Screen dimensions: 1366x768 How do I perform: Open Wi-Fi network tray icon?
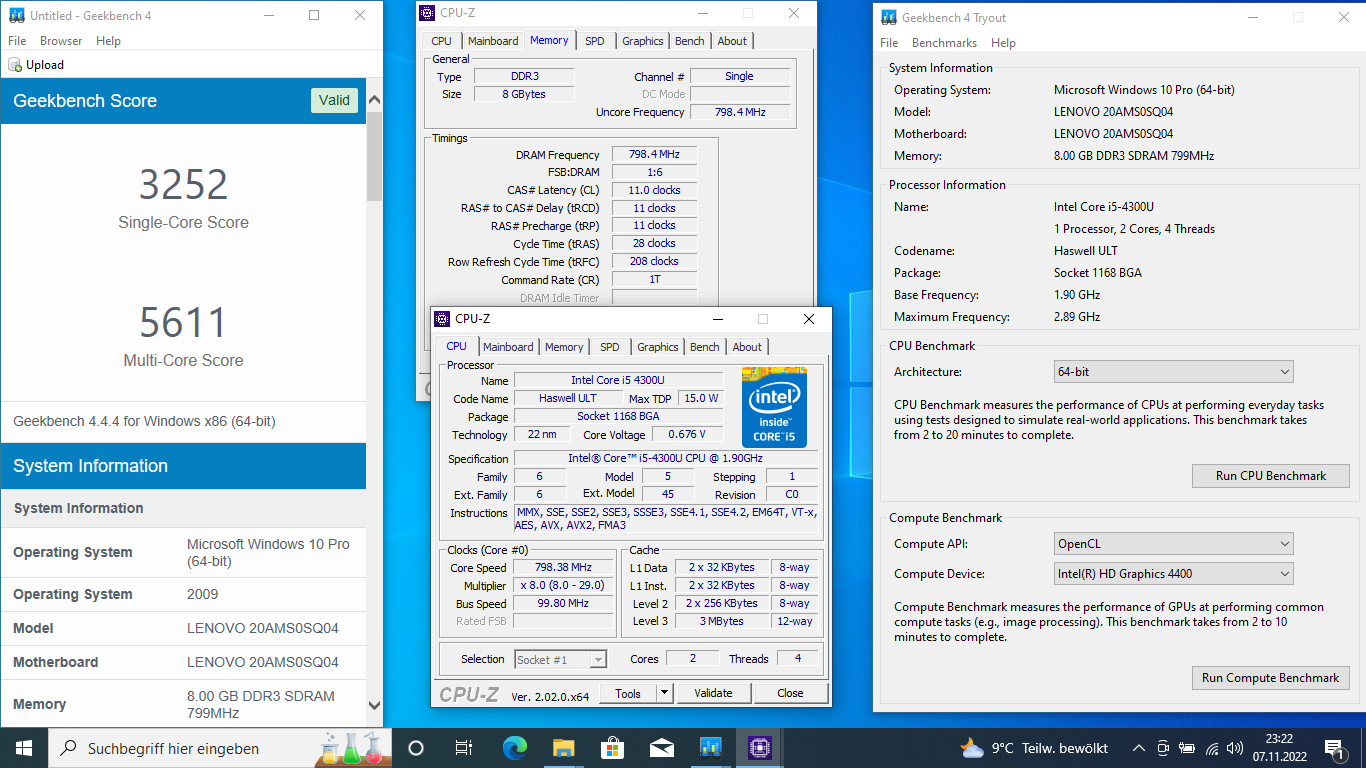[1212, 748]
